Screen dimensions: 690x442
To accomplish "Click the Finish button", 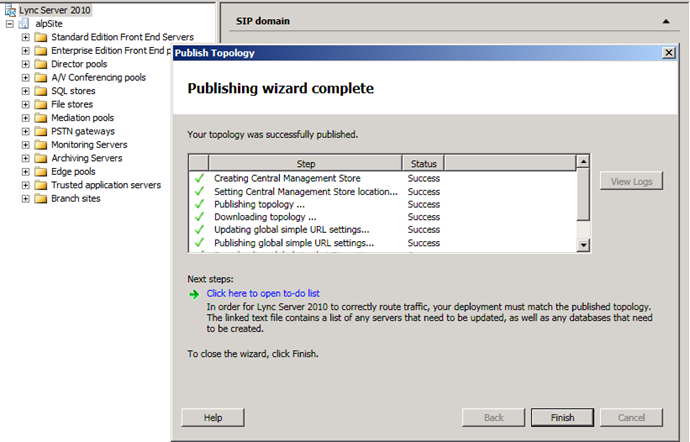I will coord(562,417).
